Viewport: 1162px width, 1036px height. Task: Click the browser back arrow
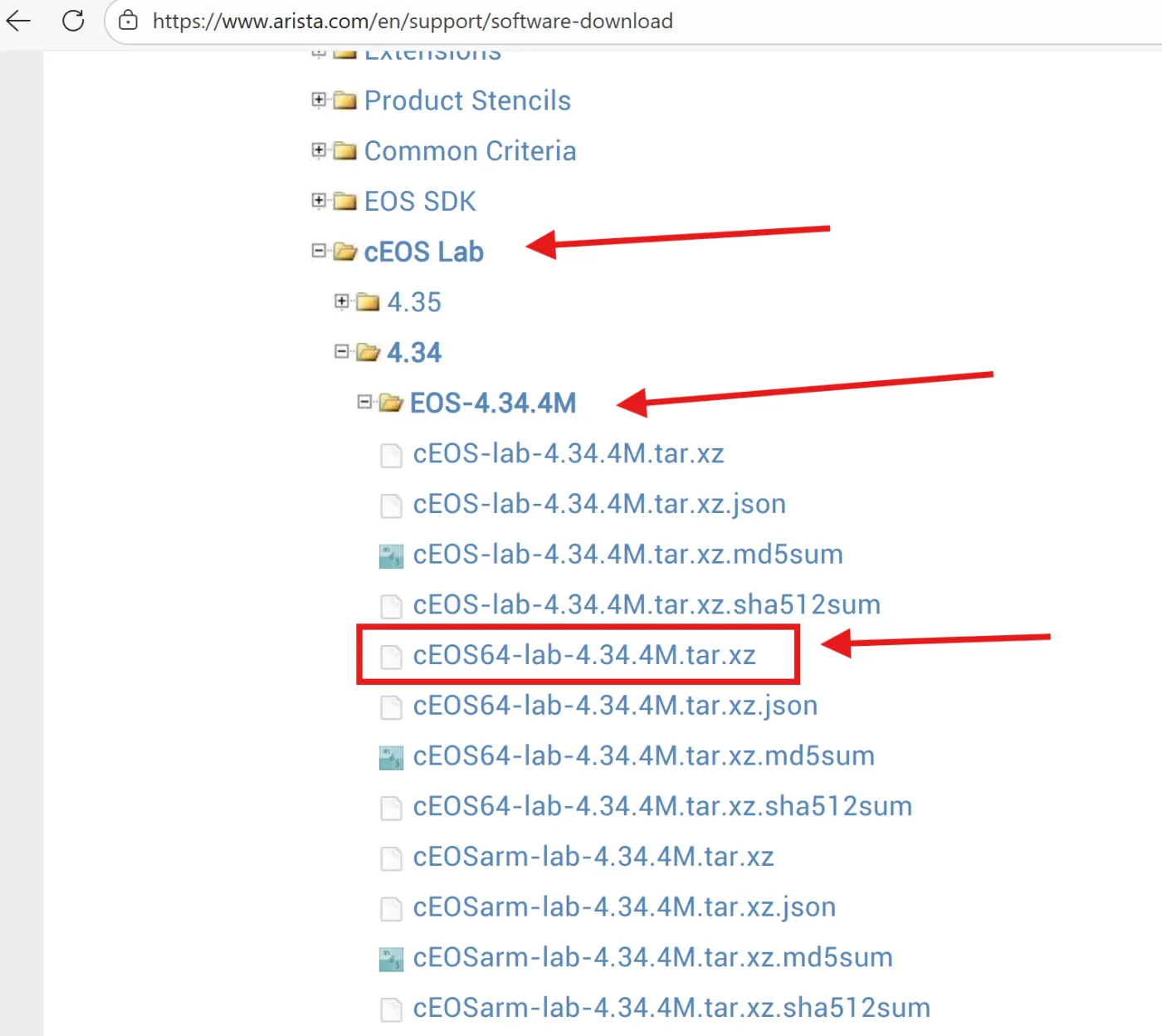click(x=18, y=22)
